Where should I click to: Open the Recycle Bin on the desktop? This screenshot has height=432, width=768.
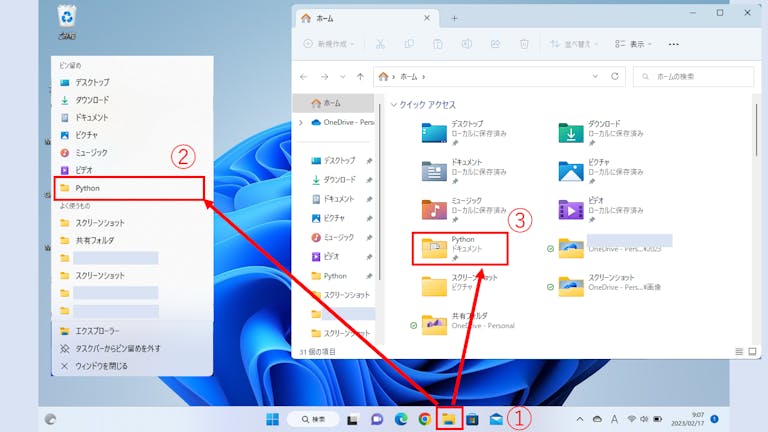coord(67,22)
